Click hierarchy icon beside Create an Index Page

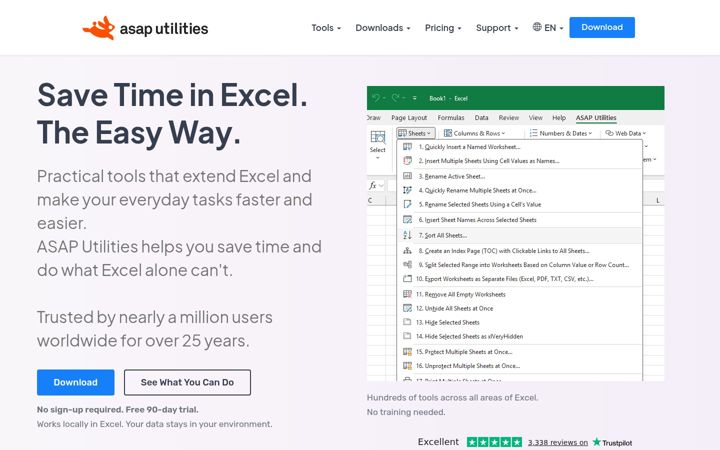[x=407, y=251]
